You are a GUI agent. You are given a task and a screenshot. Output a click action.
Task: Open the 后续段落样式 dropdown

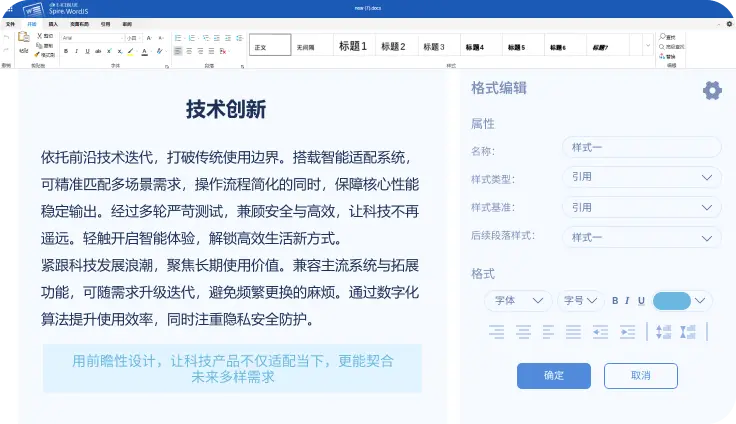(x=642, y=238)
